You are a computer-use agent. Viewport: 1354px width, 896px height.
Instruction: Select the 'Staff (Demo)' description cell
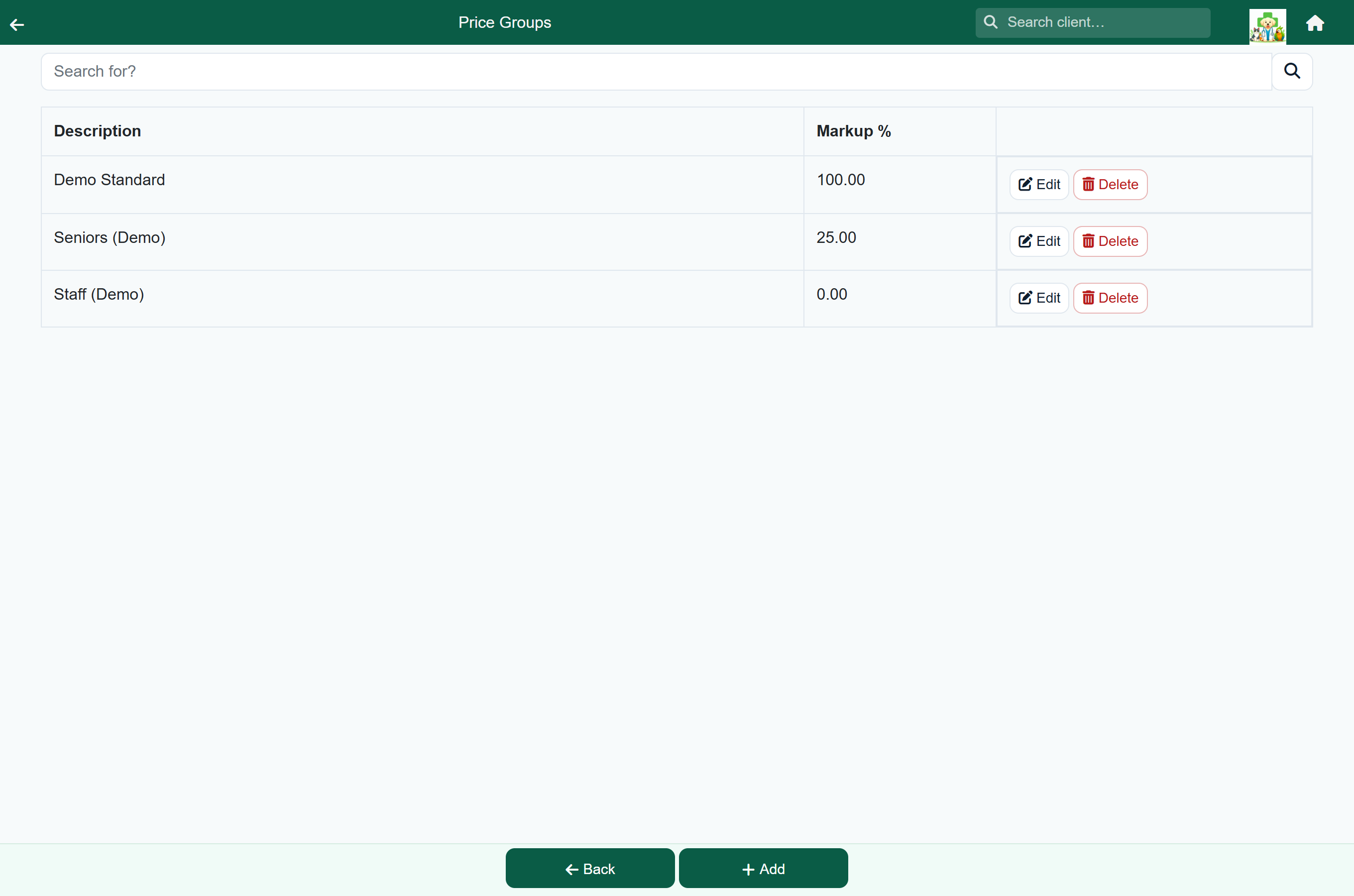(x=422, y=298)
